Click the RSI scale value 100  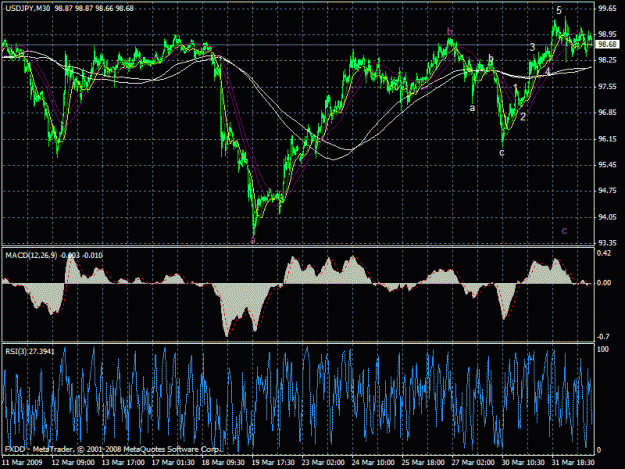[x=603, y=349]
